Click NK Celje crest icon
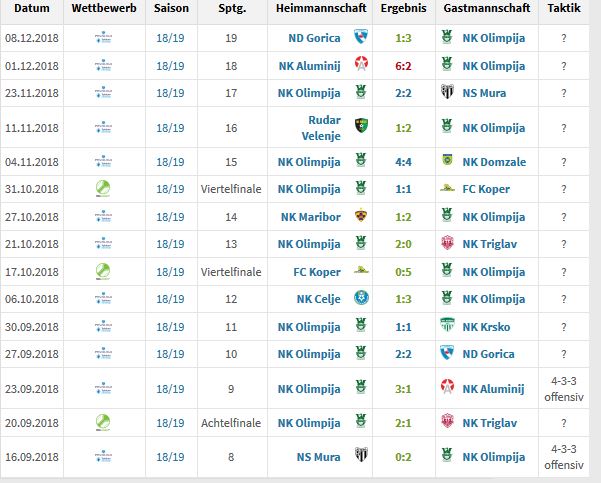Image resolution: width=601 pixels, height=483 pixels. 361,298
